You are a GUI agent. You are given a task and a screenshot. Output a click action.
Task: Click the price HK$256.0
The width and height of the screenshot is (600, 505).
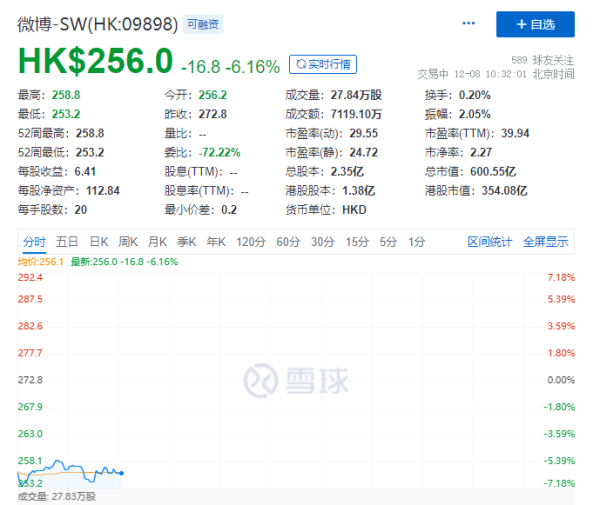click(x=95, y=61)
